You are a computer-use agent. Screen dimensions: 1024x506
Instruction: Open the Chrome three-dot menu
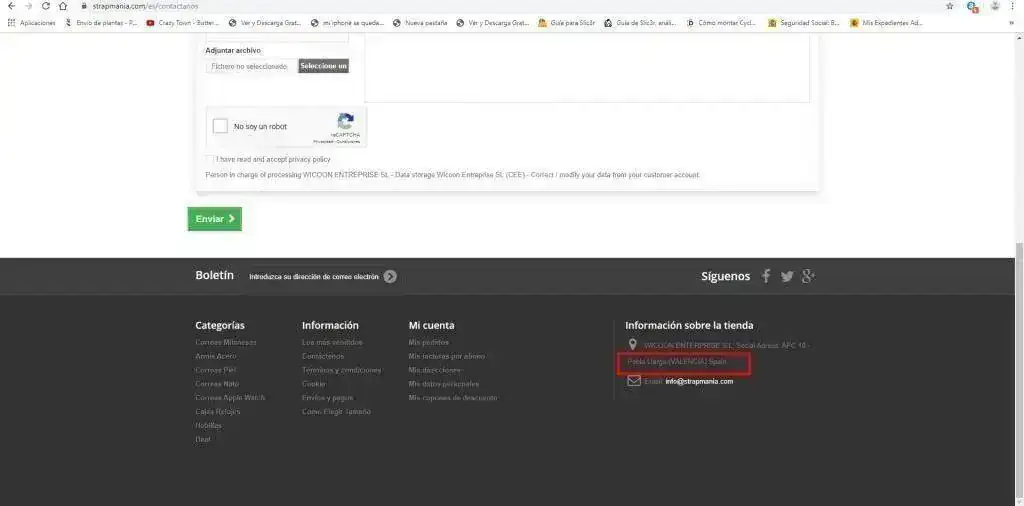(1013, 6)
